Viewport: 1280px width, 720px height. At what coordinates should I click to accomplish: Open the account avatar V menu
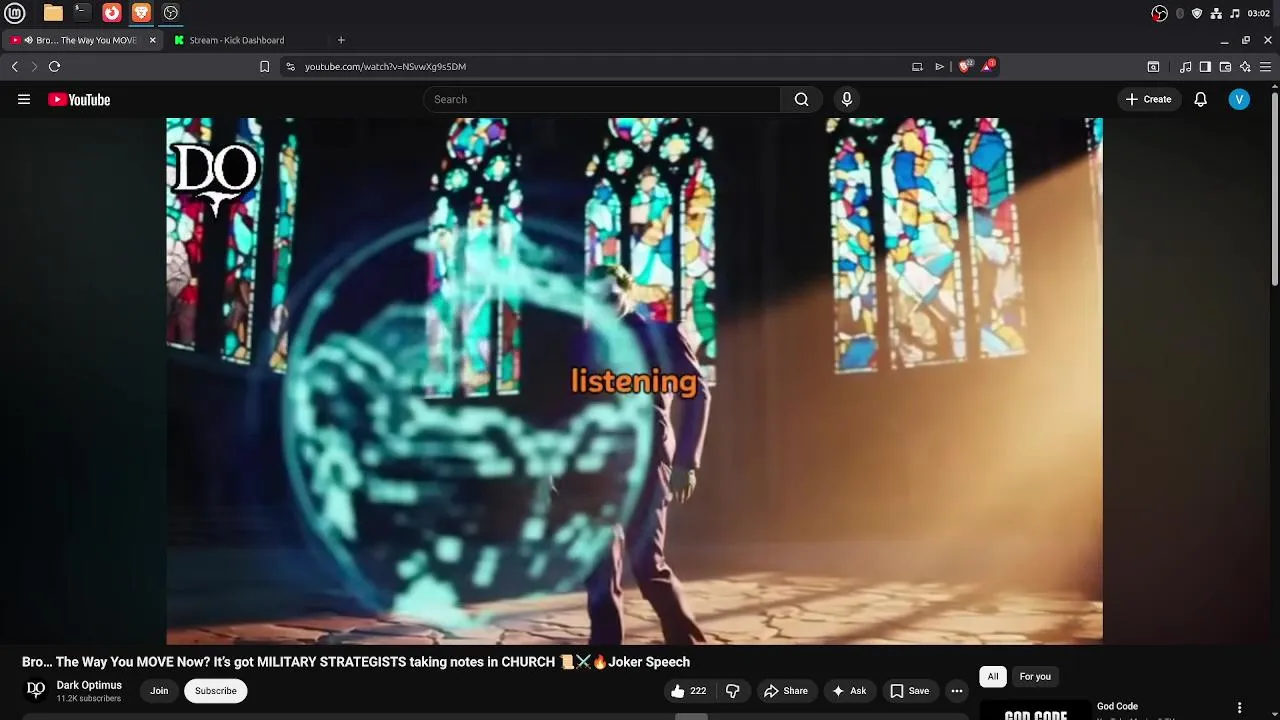[x=1239, y=99]
